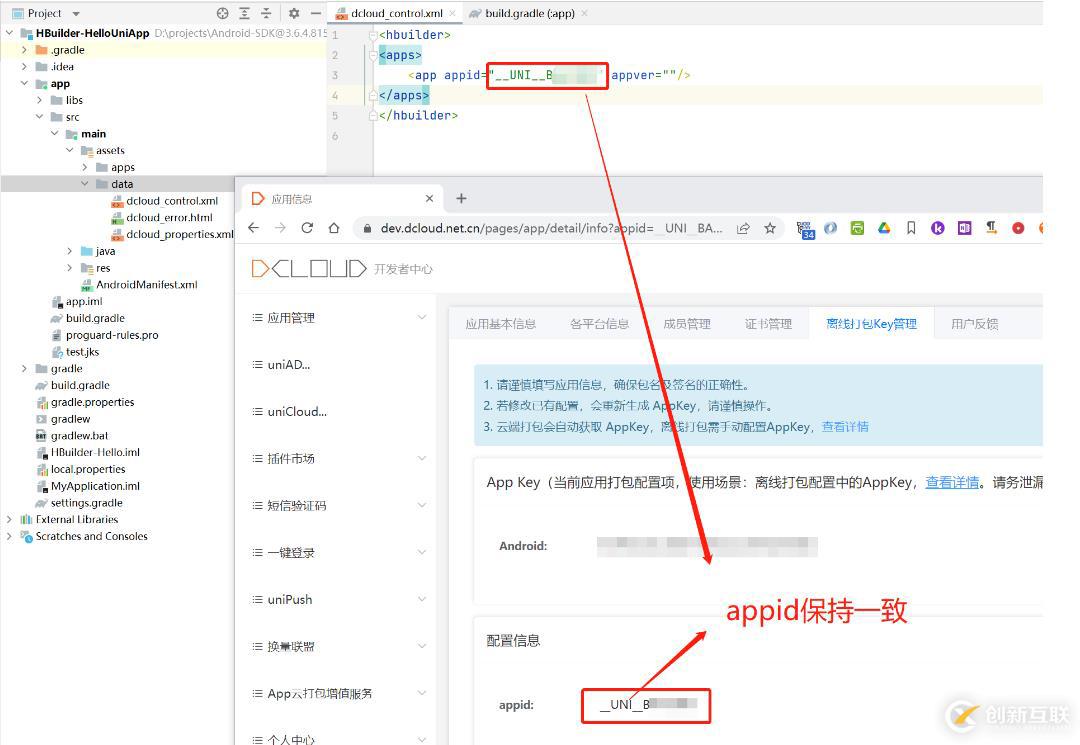Image resolution: width=1080 pixels, height=745 pixels.
Task: Hide the Project panel with minimize icon
Action: click(x=315, y=13)
